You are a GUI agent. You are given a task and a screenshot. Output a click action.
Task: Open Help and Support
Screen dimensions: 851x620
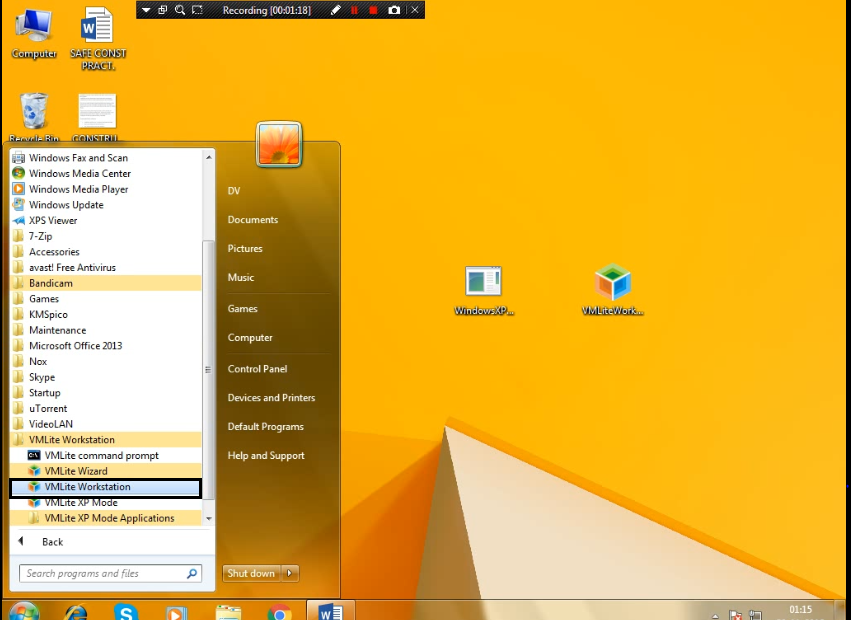pos(266,455)
